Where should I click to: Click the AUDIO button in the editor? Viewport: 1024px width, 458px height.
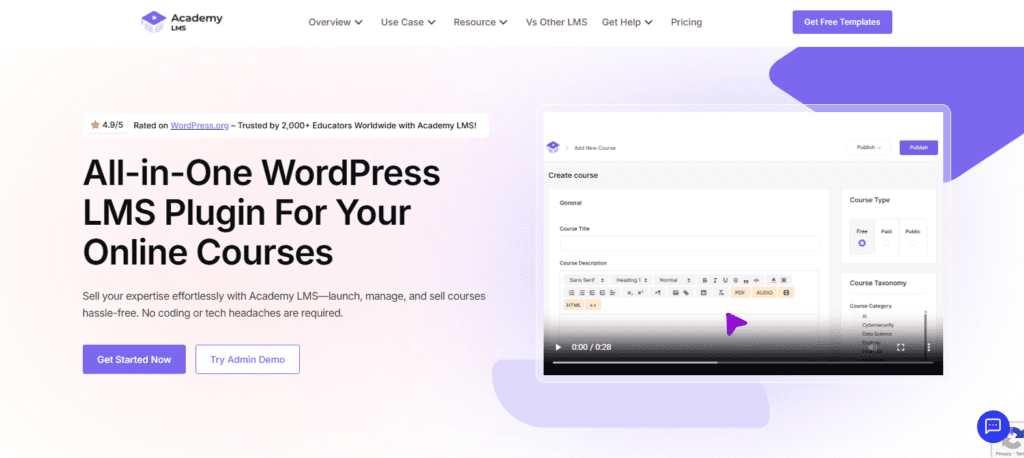click(764, 293)
